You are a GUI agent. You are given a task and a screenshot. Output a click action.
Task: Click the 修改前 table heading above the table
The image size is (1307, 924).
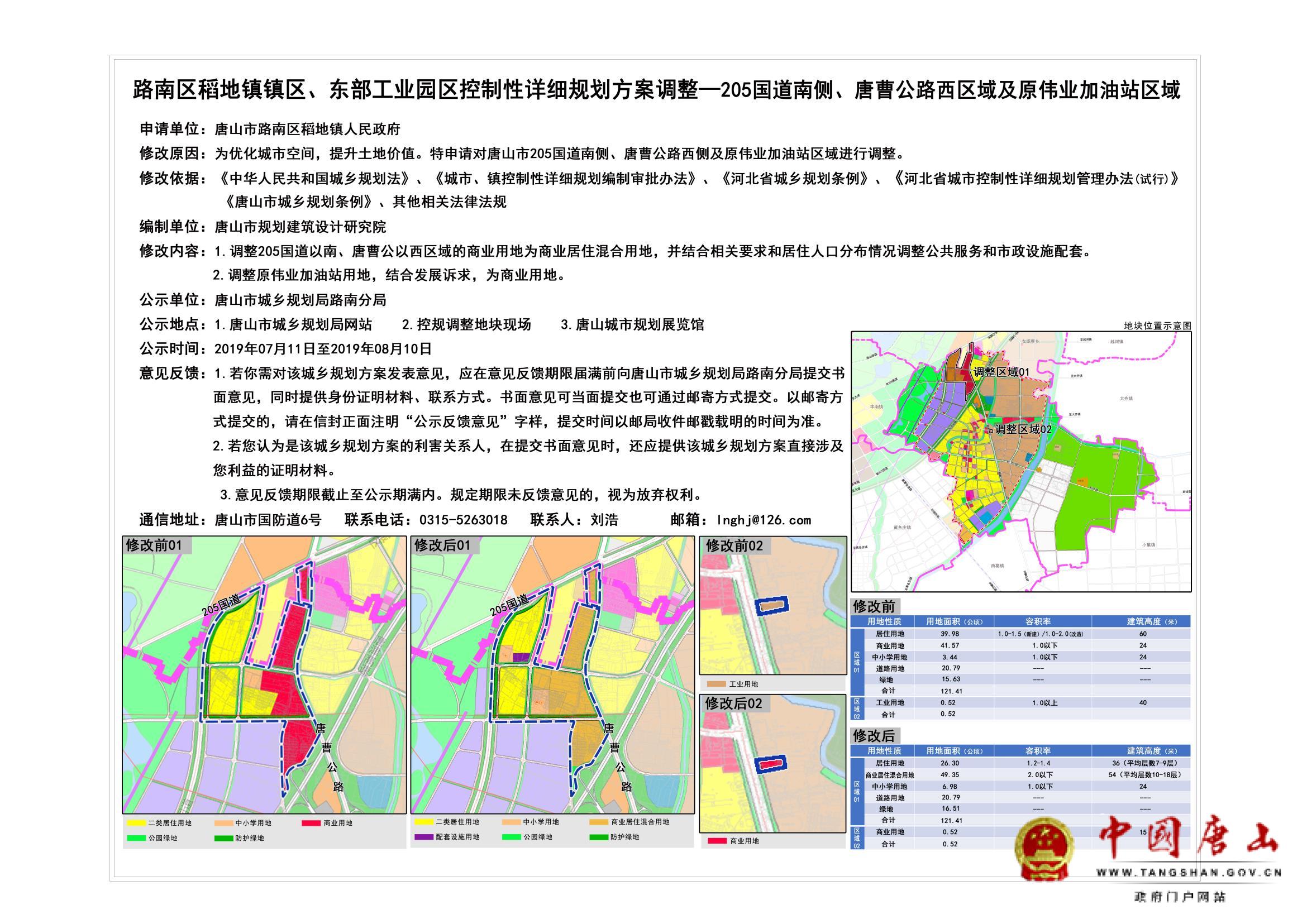click(874, 606)
